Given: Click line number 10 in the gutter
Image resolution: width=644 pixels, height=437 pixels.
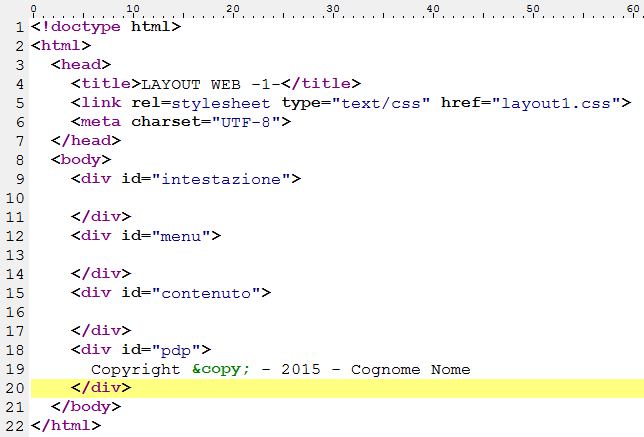Looking at the screenshot, I should (14, 197).
